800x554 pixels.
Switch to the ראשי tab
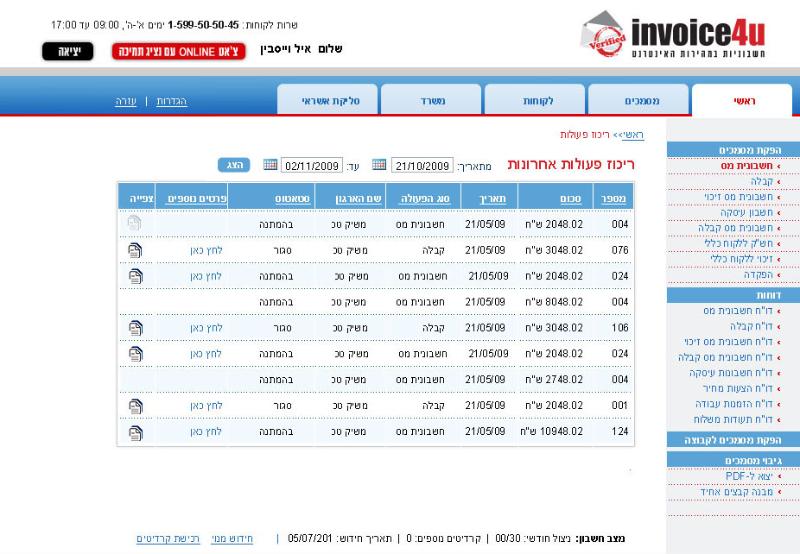pos(742,100)
